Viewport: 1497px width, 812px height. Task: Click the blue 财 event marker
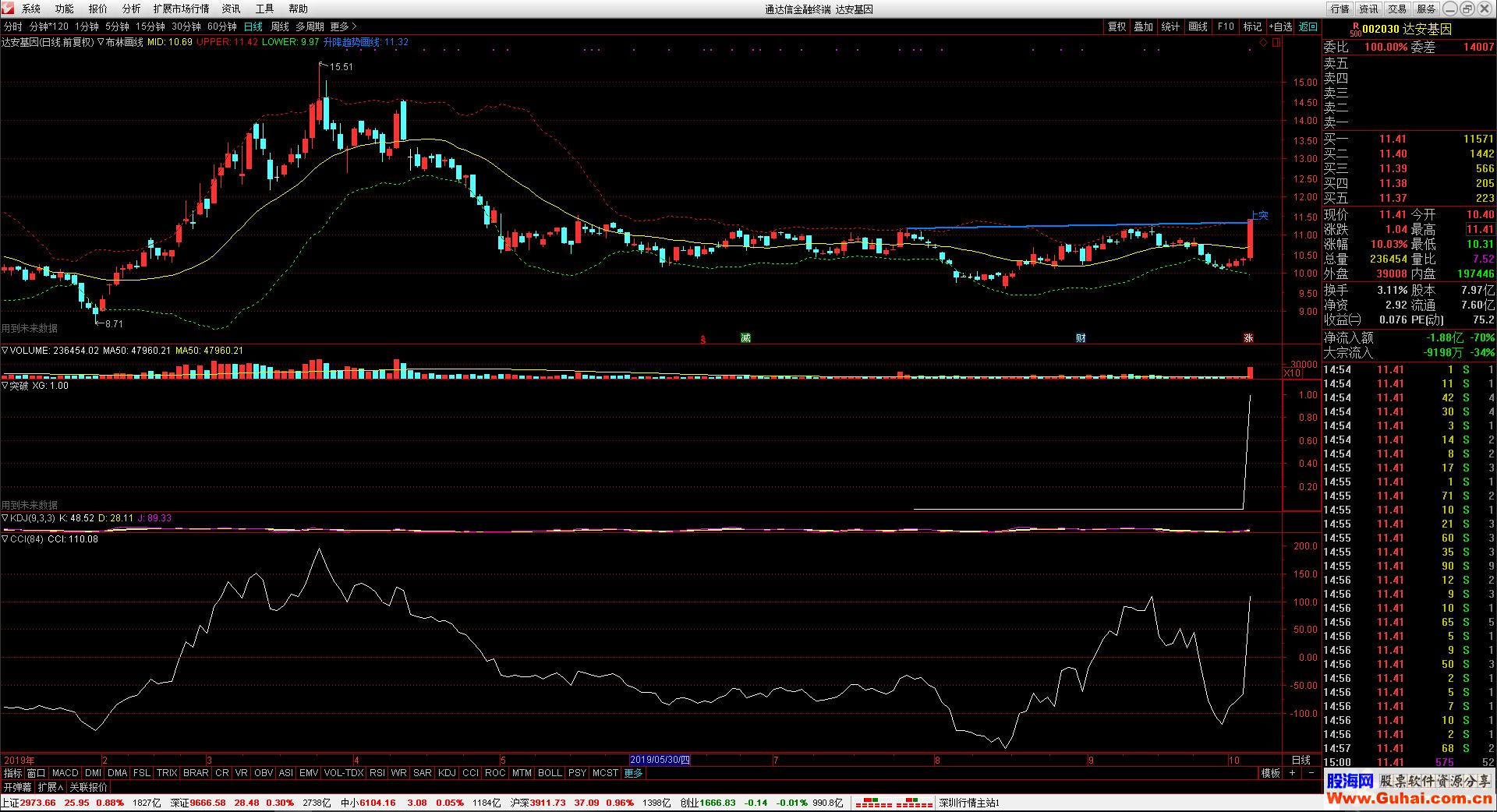(x=1081, y=337)
